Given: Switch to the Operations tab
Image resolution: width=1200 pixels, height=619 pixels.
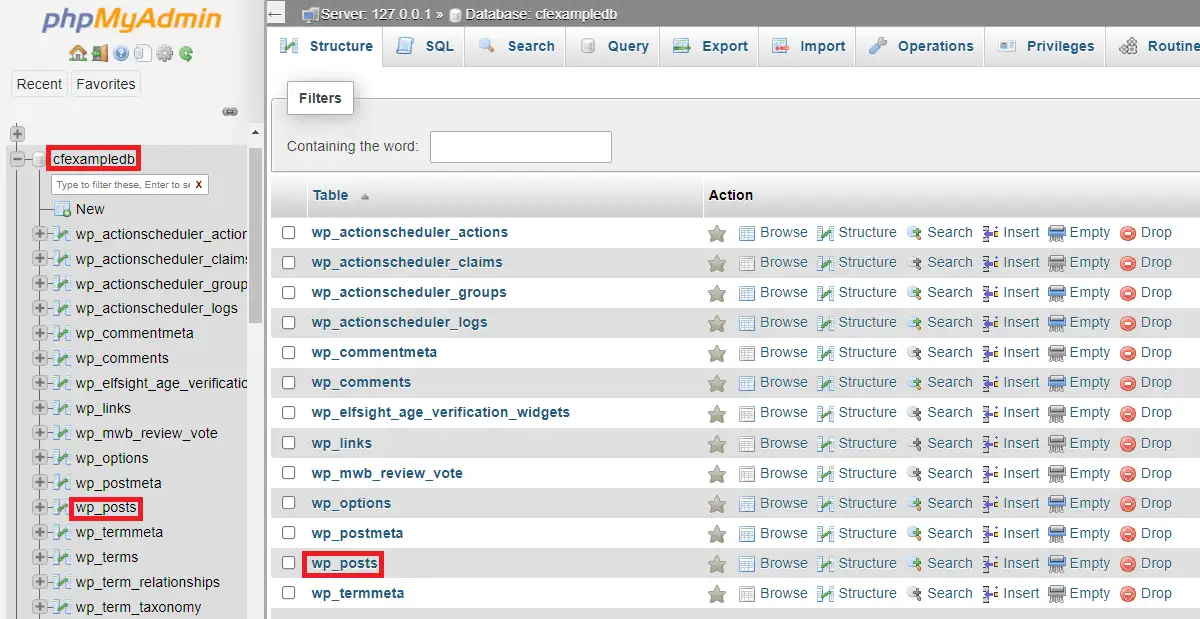Looking at the screenshot, I should coord(920,46).
